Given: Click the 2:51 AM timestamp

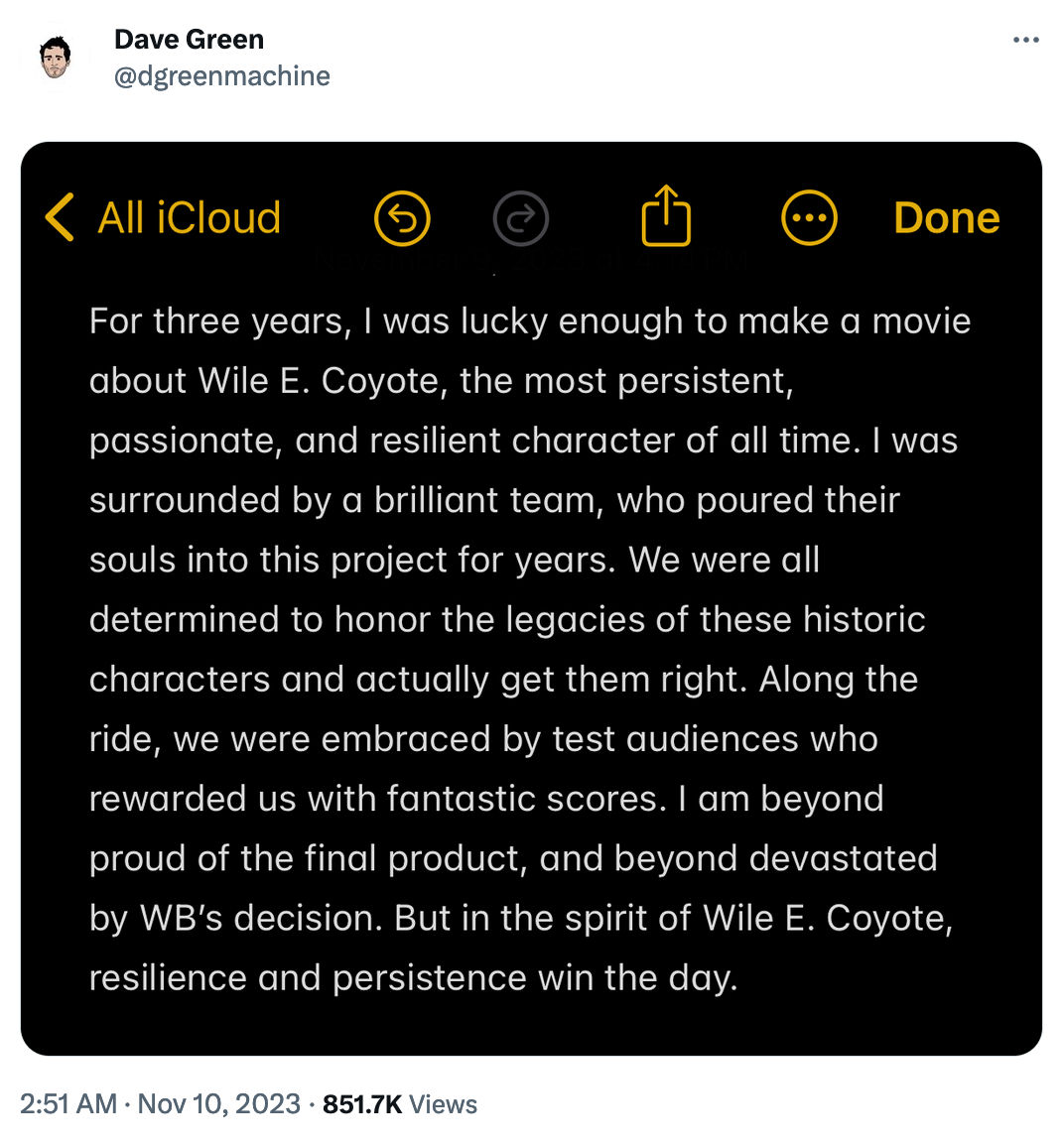Looking at the screenshot, I should click(68, 1104).
